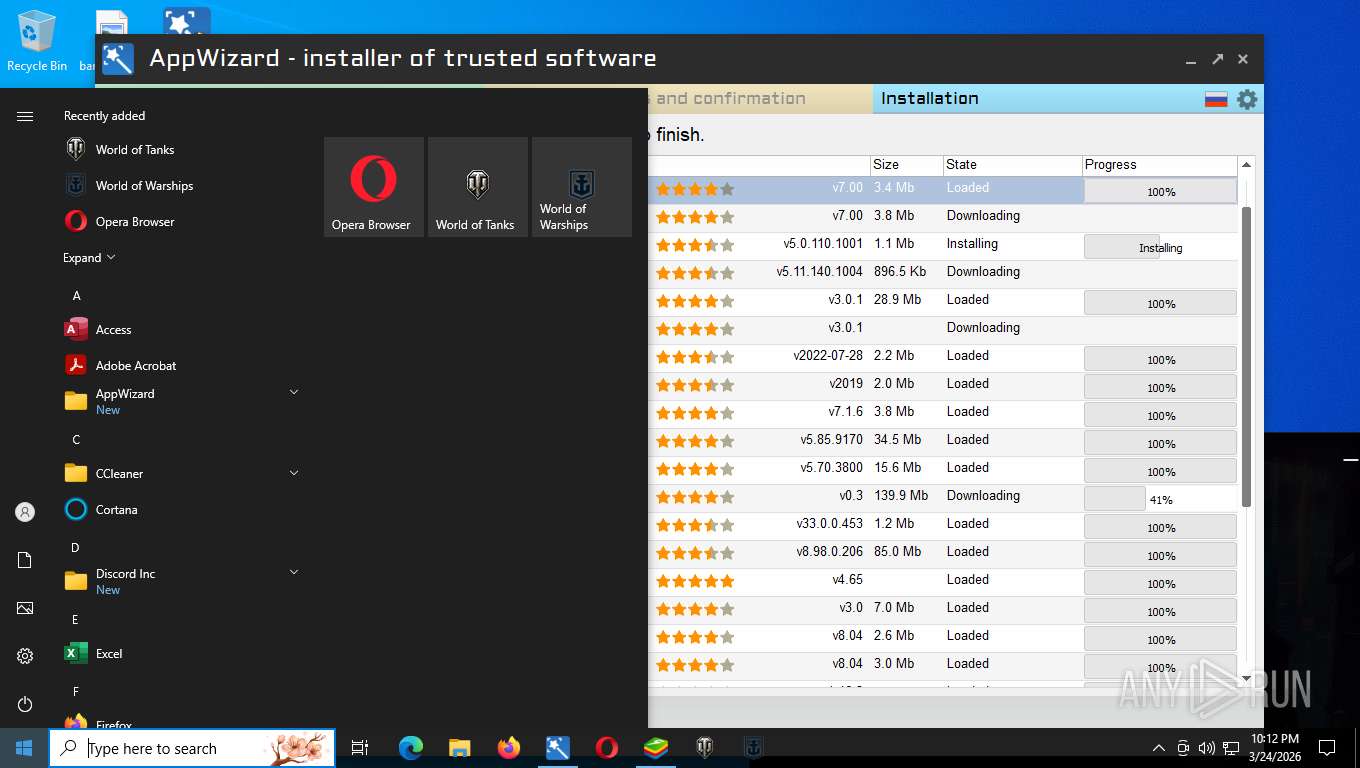Show hidden system tray icons
Image resolution: width=1360 pixels, height=768 pixels.
click(x=1158, y=748)
